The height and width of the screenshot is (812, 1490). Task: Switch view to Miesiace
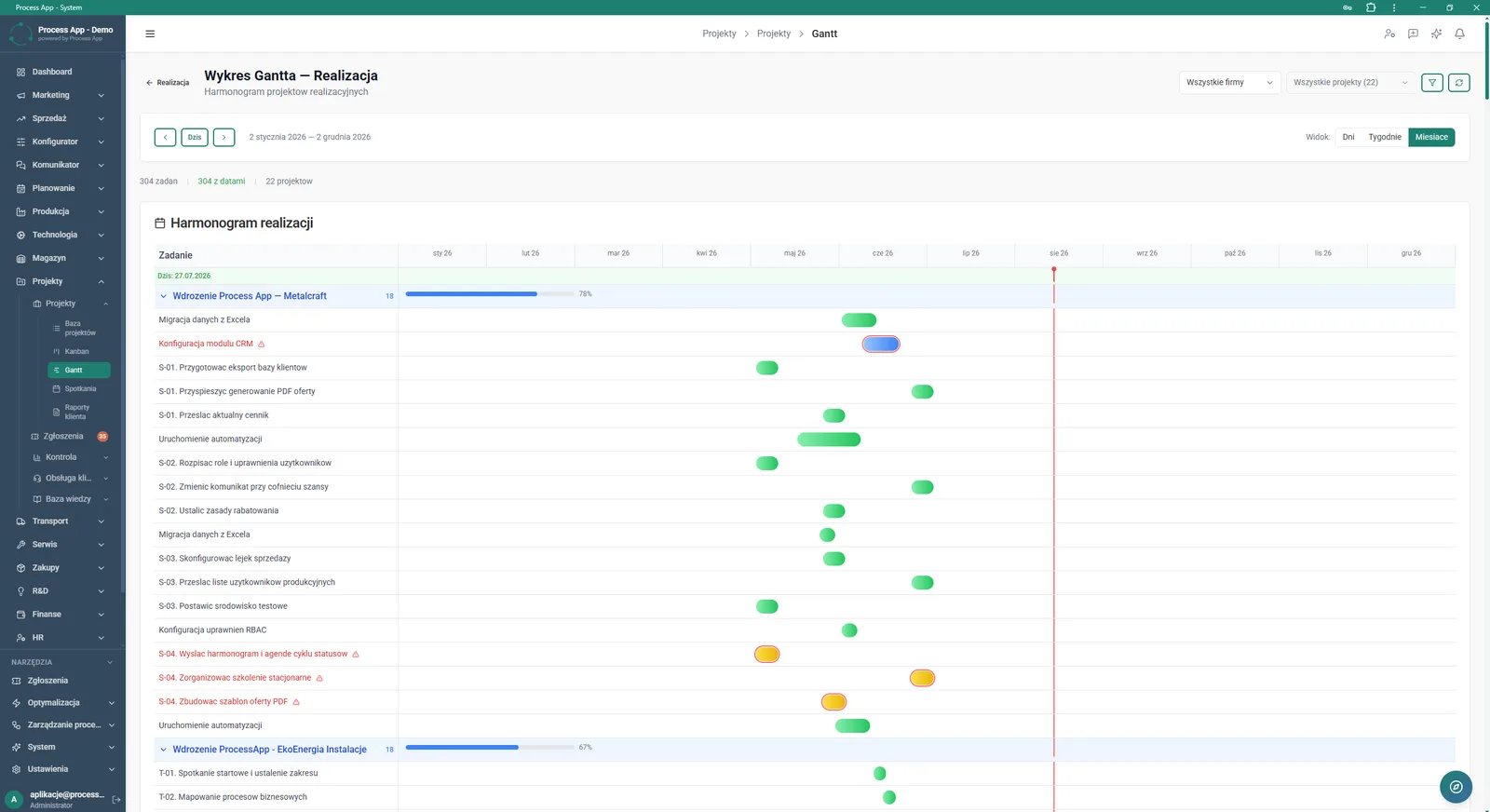tap(1431, 137)
